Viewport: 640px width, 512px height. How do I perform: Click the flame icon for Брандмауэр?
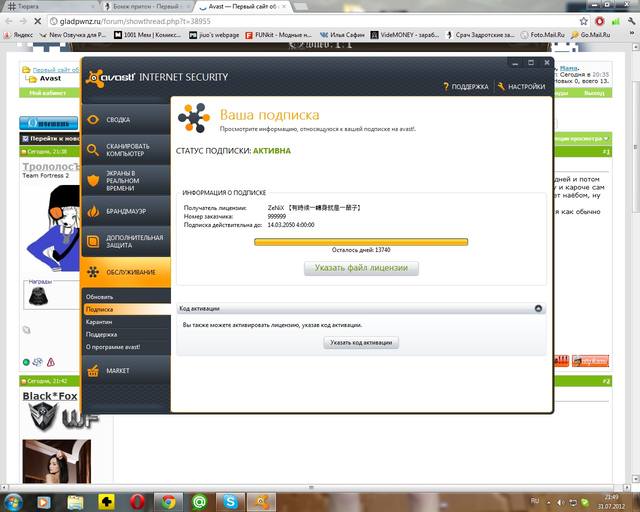point(93,211)
